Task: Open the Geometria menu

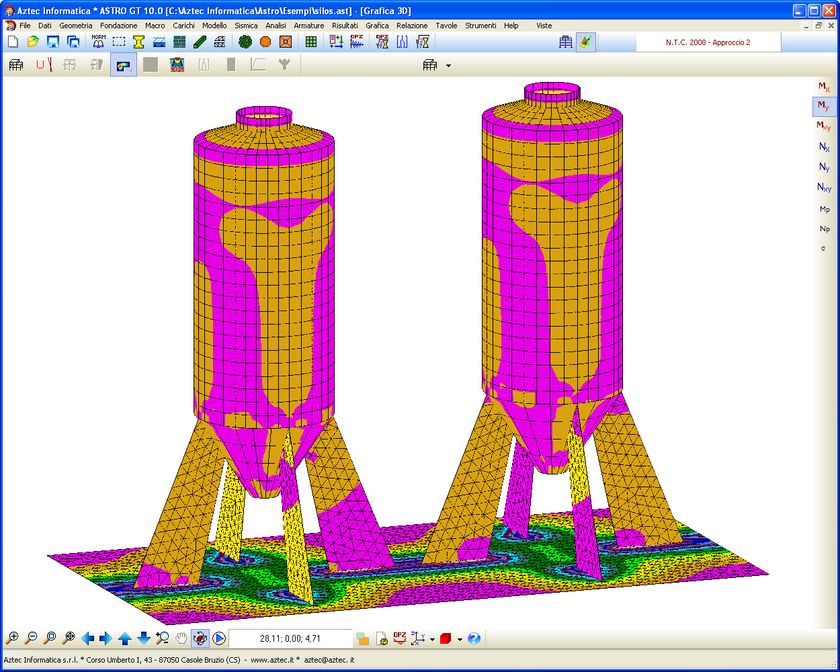Action: click(76, 25)
